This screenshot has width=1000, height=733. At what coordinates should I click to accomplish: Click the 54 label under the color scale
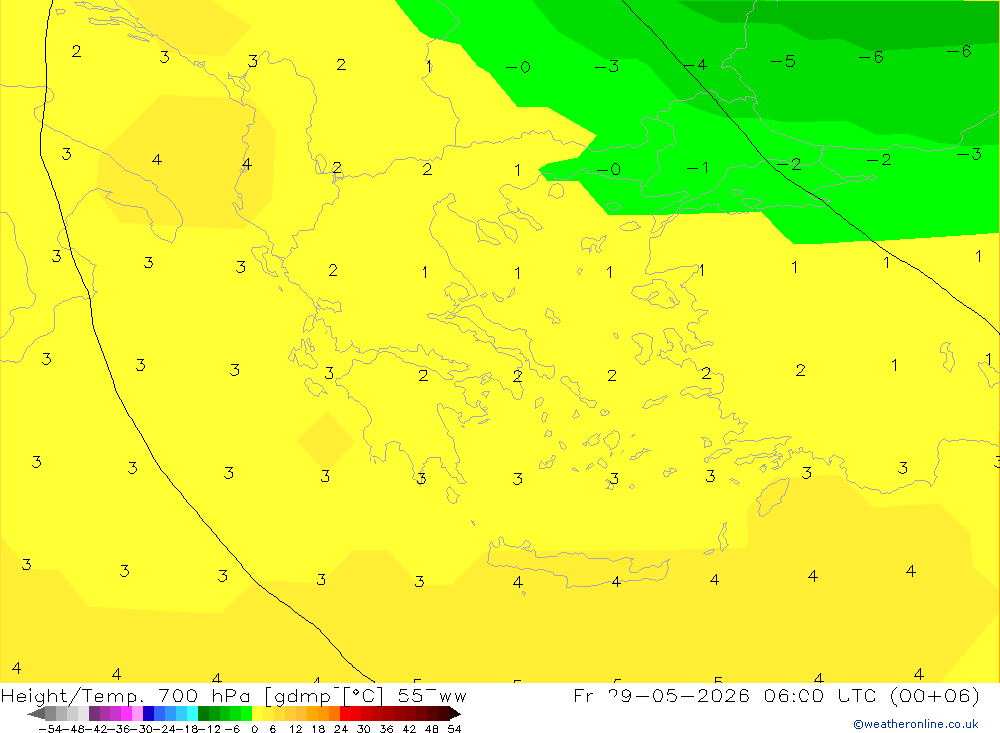point(454,729)
